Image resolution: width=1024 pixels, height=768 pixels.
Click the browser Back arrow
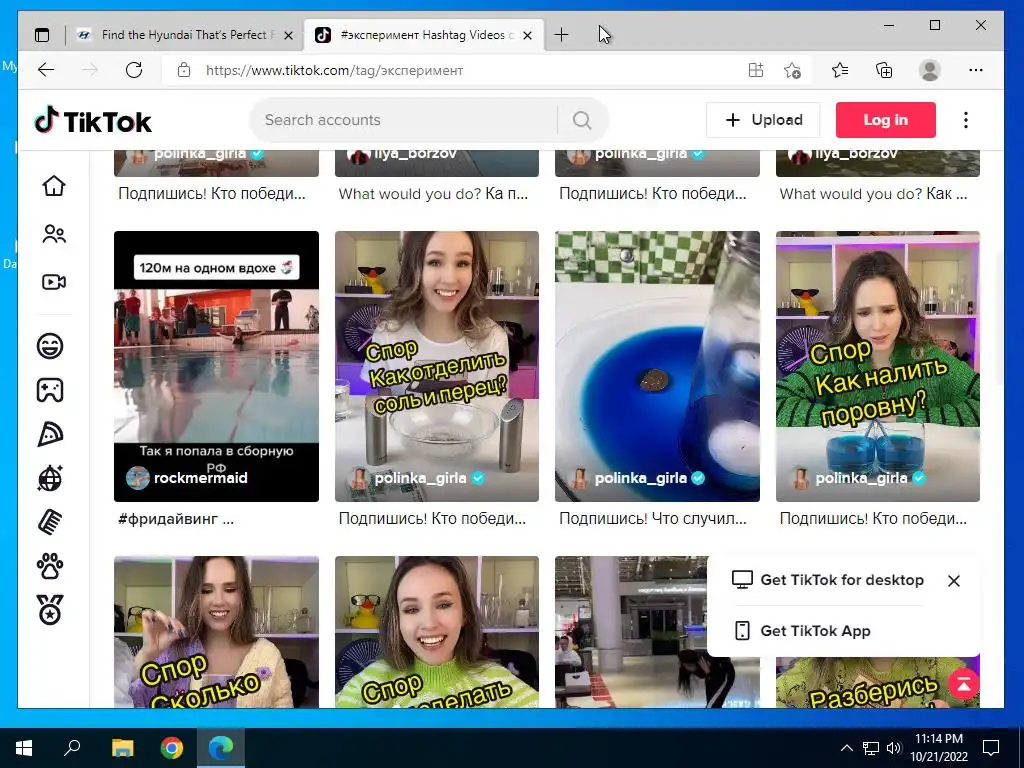coord(46,70)
